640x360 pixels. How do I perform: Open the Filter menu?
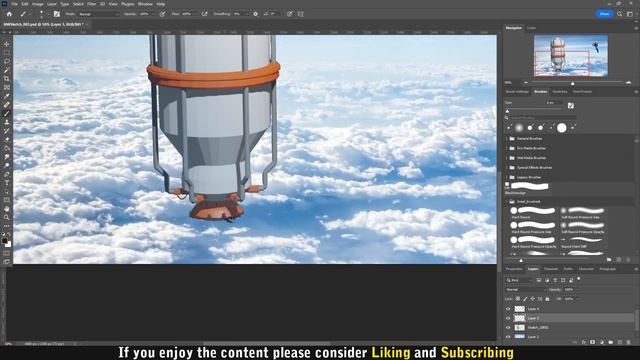click(x=91, y=4)
